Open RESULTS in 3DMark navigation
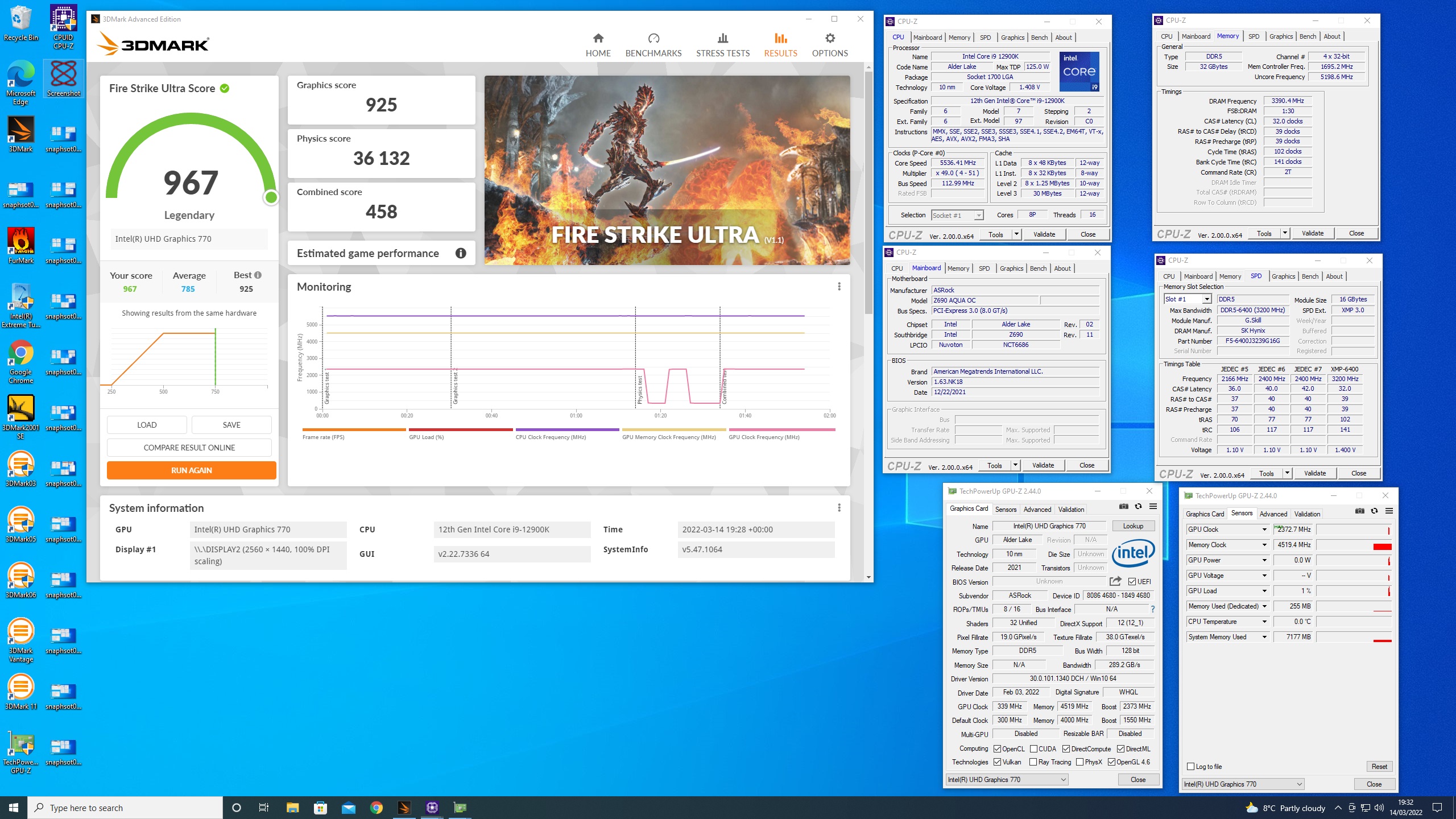This screenshot has height=819, width=1456. point(780,45)
